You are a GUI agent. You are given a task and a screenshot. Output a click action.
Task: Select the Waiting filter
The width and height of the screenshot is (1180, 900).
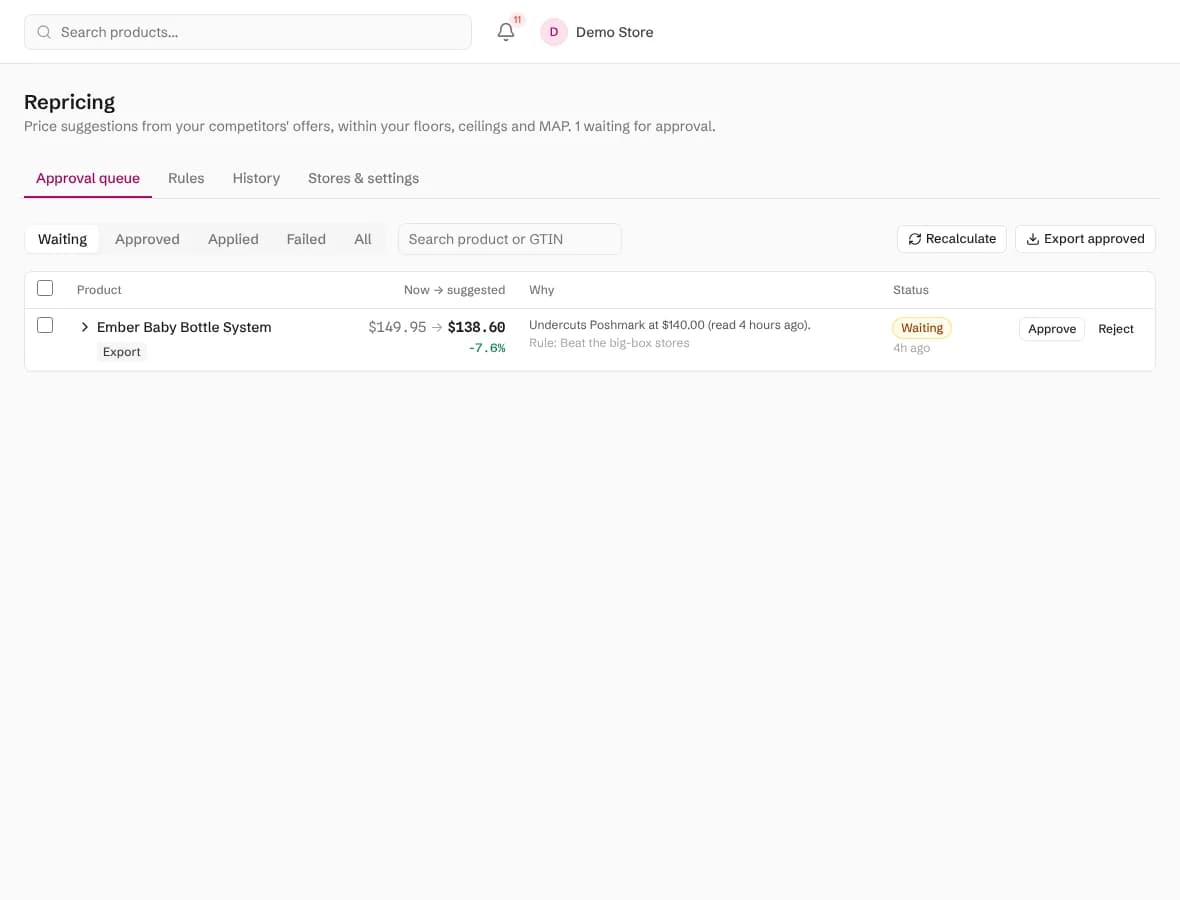[x=62, y=239]
